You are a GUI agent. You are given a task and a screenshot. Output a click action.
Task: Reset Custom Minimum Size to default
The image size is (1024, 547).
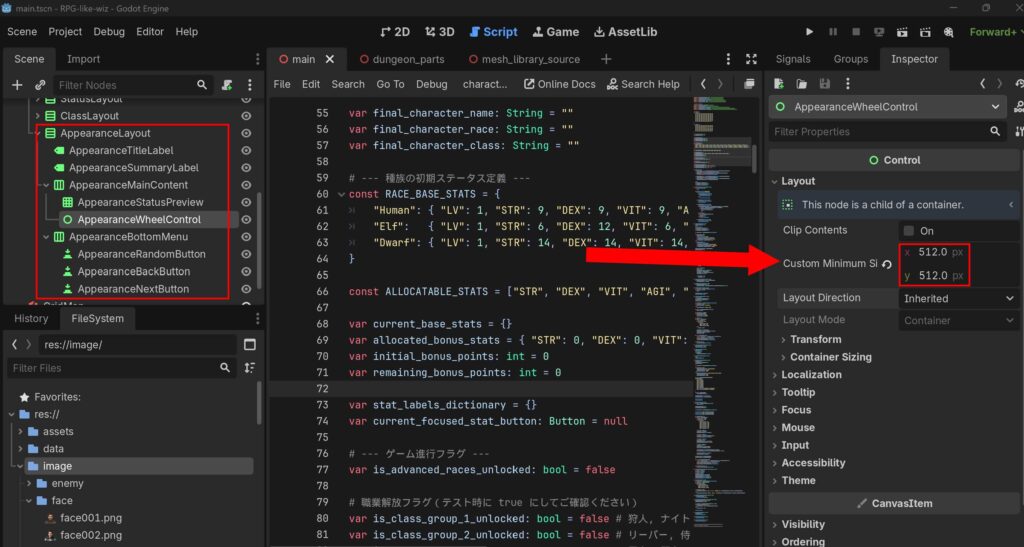coord(887,264)
